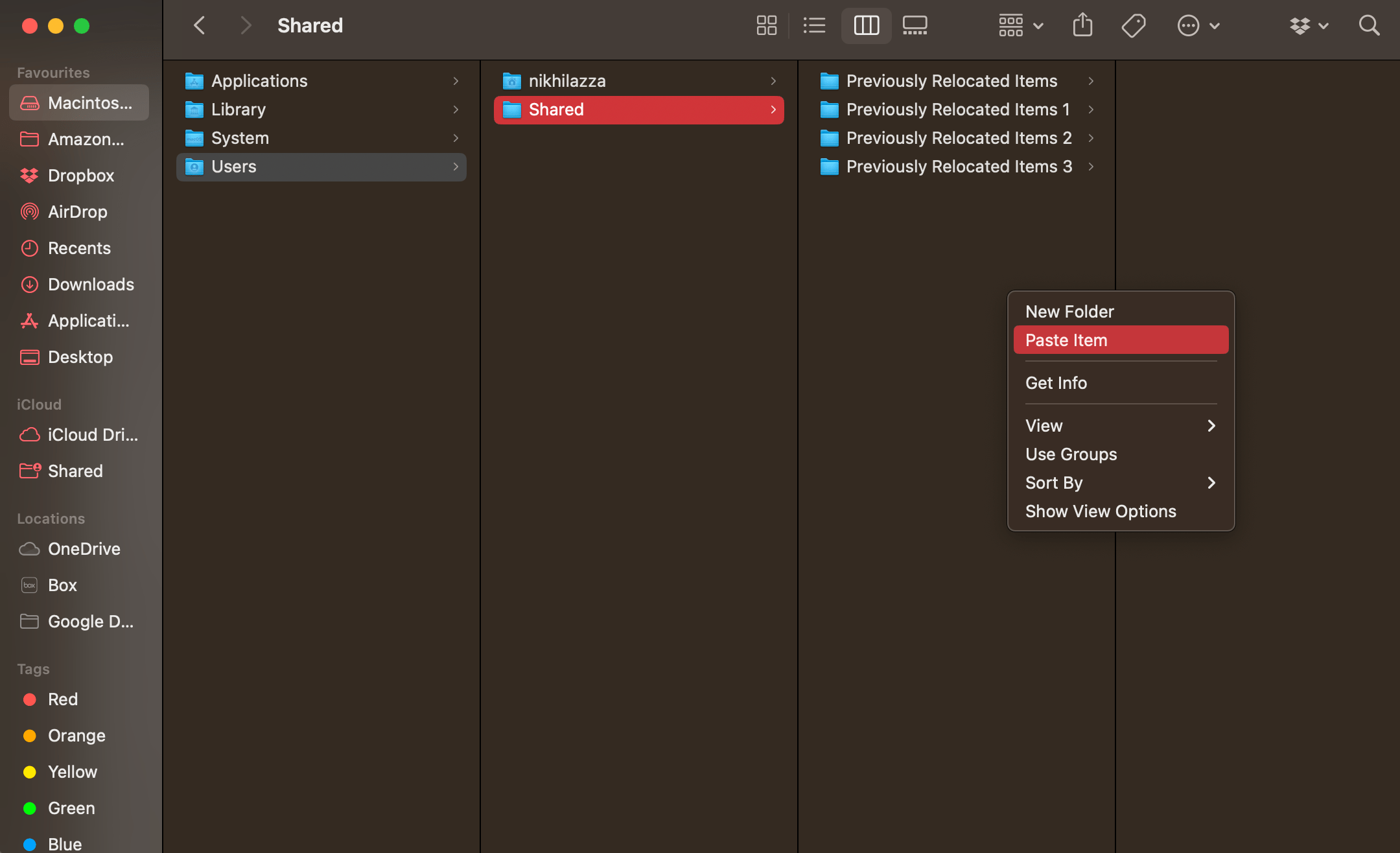Click the tag icon in toolbar
Viewport: 1400px width, 853px height.
pos(1134,26)
